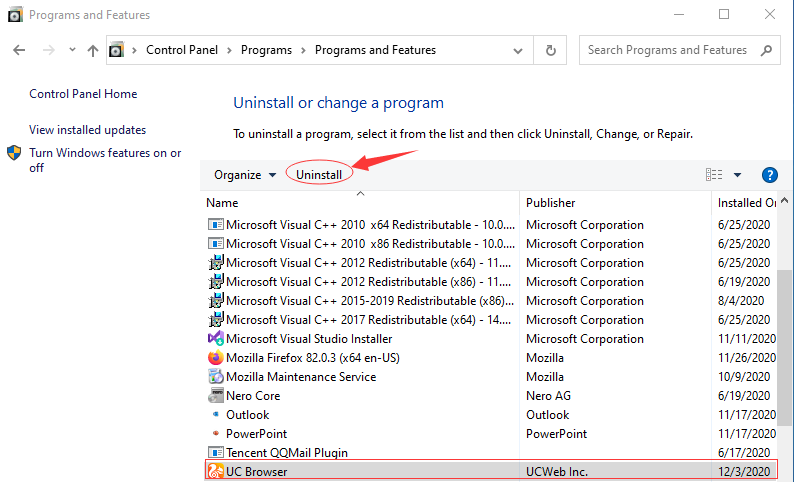Click 11/26/2020 install date cell
794x482 pixels.
tap(747, 358)
